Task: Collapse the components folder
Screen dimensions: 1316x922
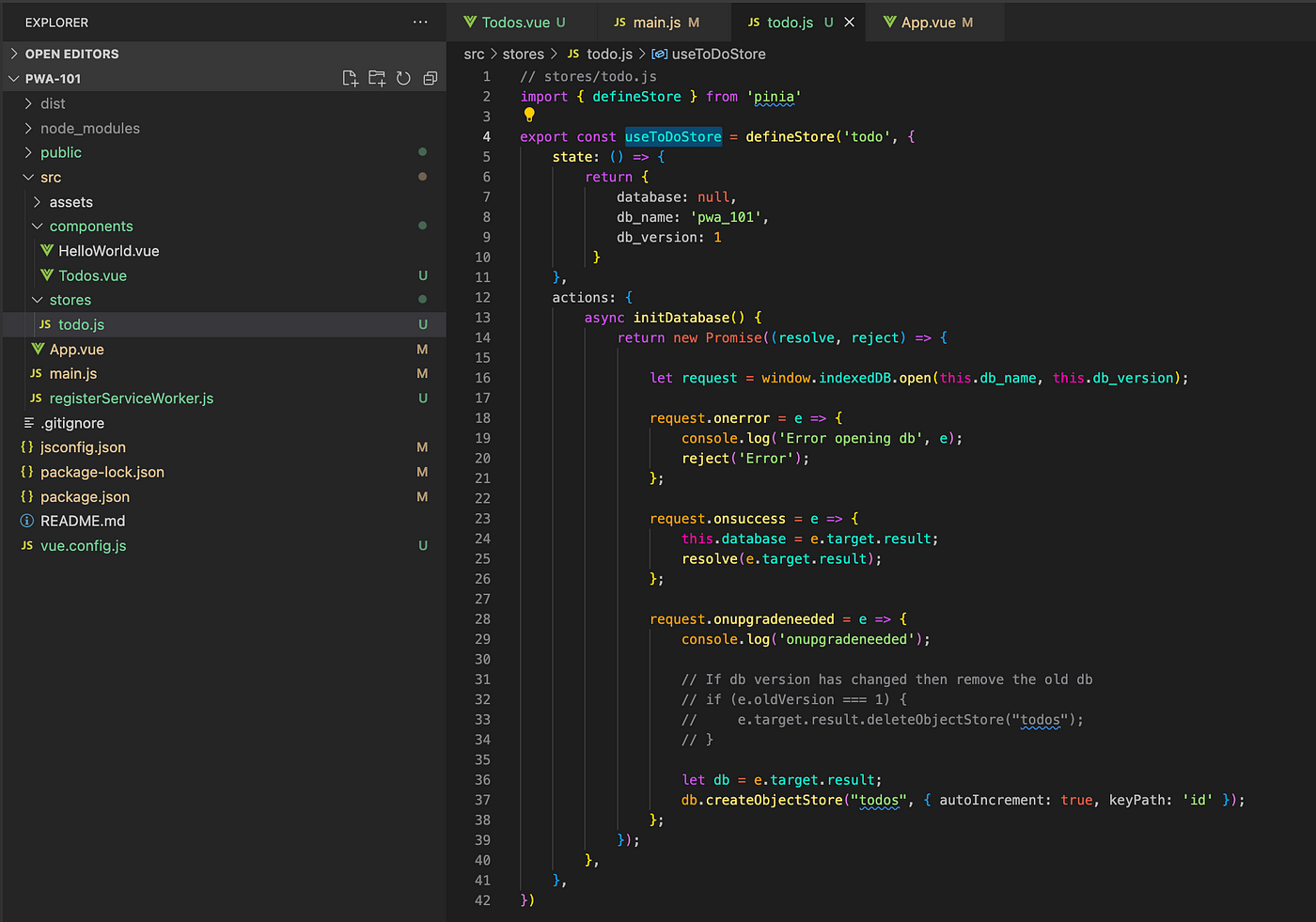Action: (90, 227)
